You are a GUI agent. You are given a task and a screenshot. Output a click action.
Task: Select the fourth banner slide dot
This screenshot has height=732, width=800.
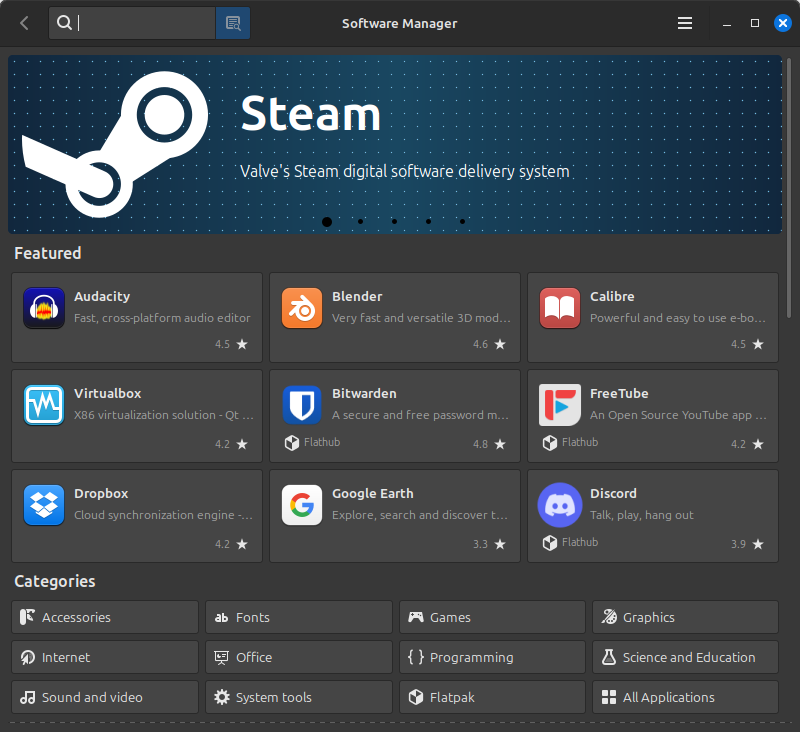(x=429, y=221)
